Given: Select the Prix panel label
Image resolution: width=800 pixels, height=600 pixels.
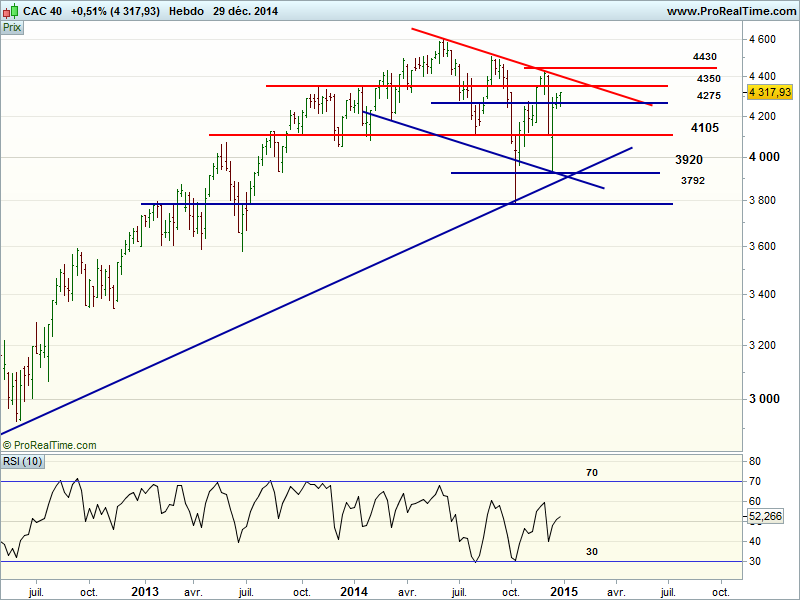Looking at the screenshot, I should pyautogui.click(x=13, y=28).
